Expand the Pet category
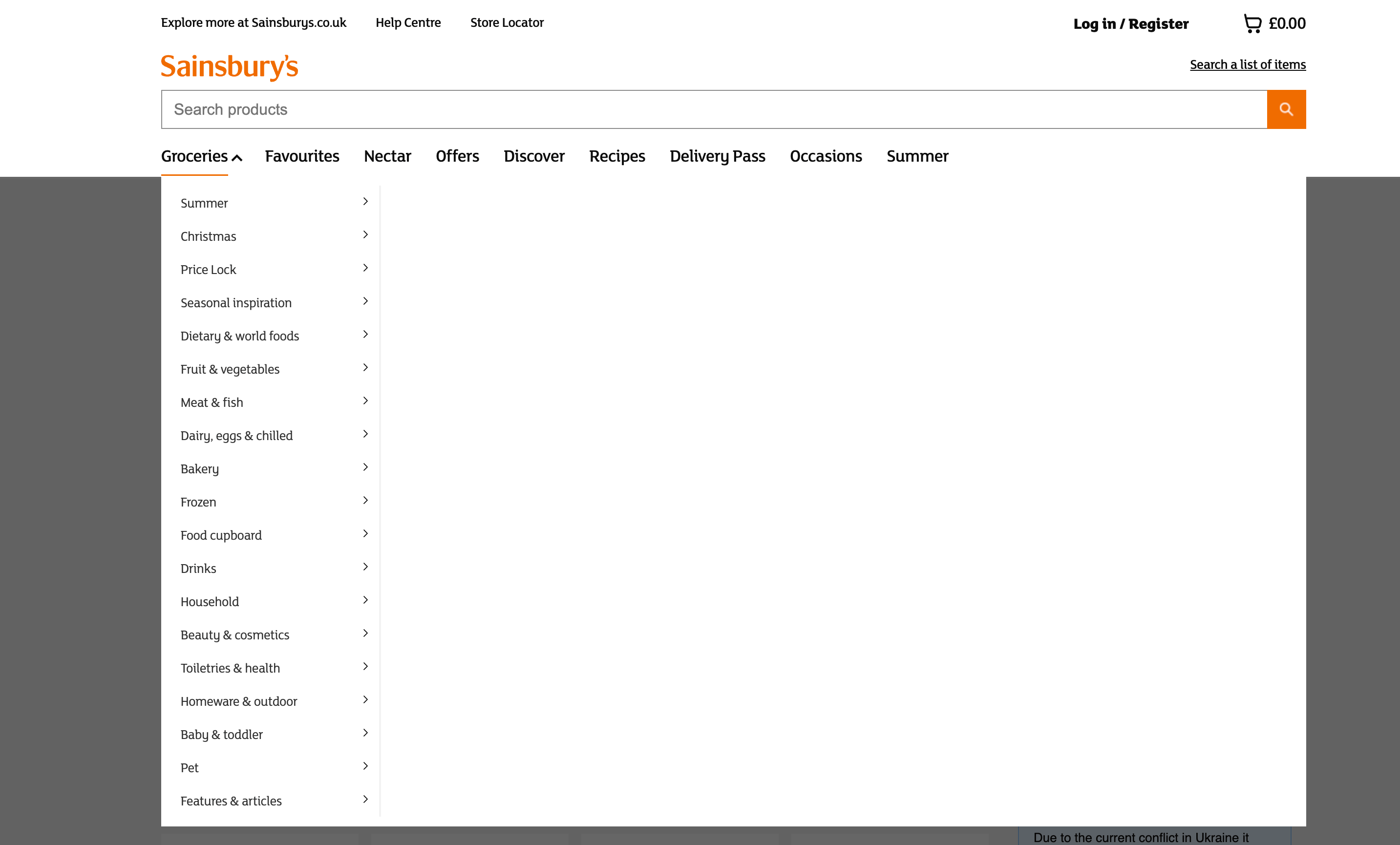The height and width of the screenshot is (845, 1400). coord(189,767)
